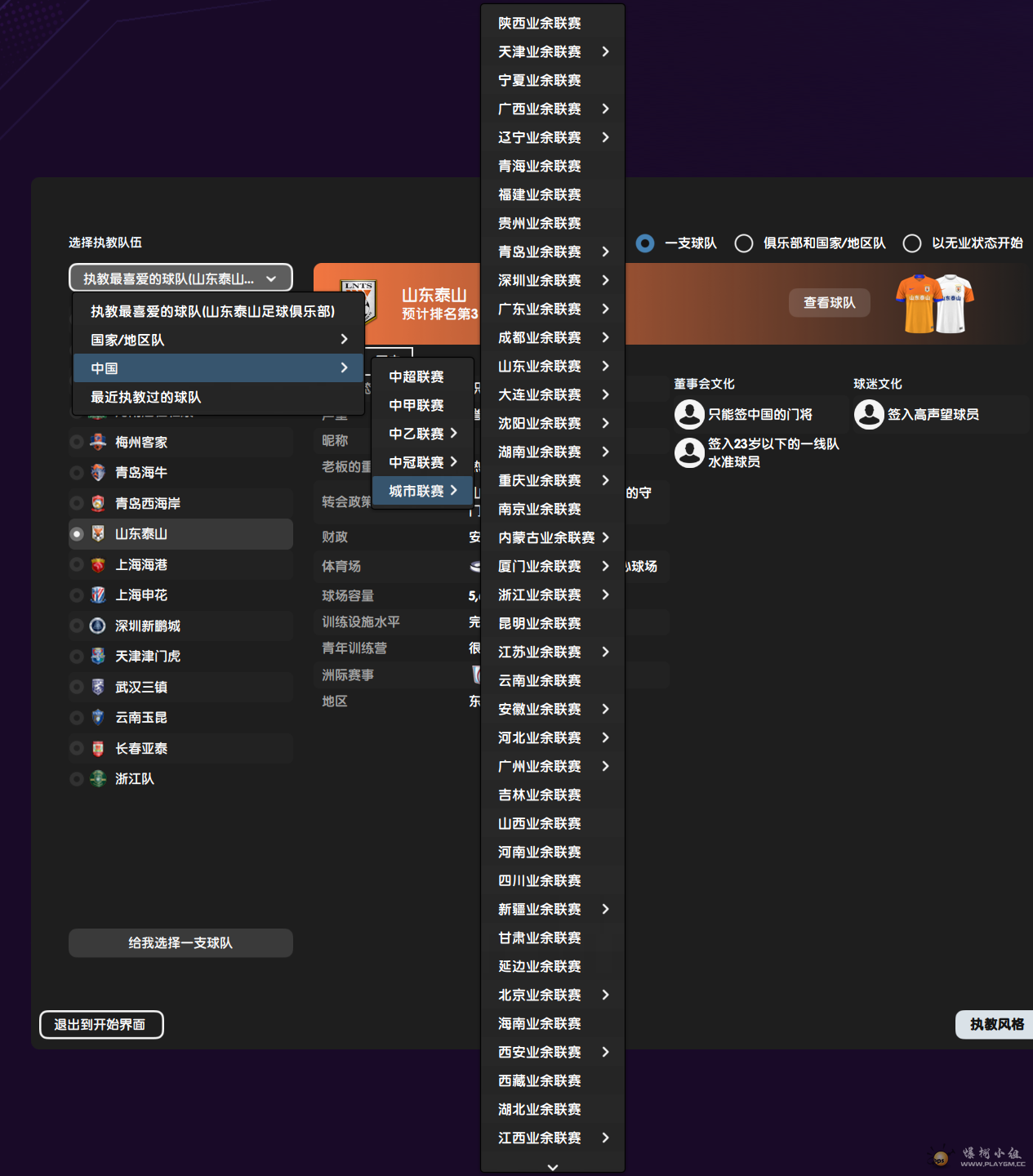Screen dimensions: 1033x1176
Task: Expand the 内蒙古业余联赛 submenu arrow
Action: click(x=605, y=537)
